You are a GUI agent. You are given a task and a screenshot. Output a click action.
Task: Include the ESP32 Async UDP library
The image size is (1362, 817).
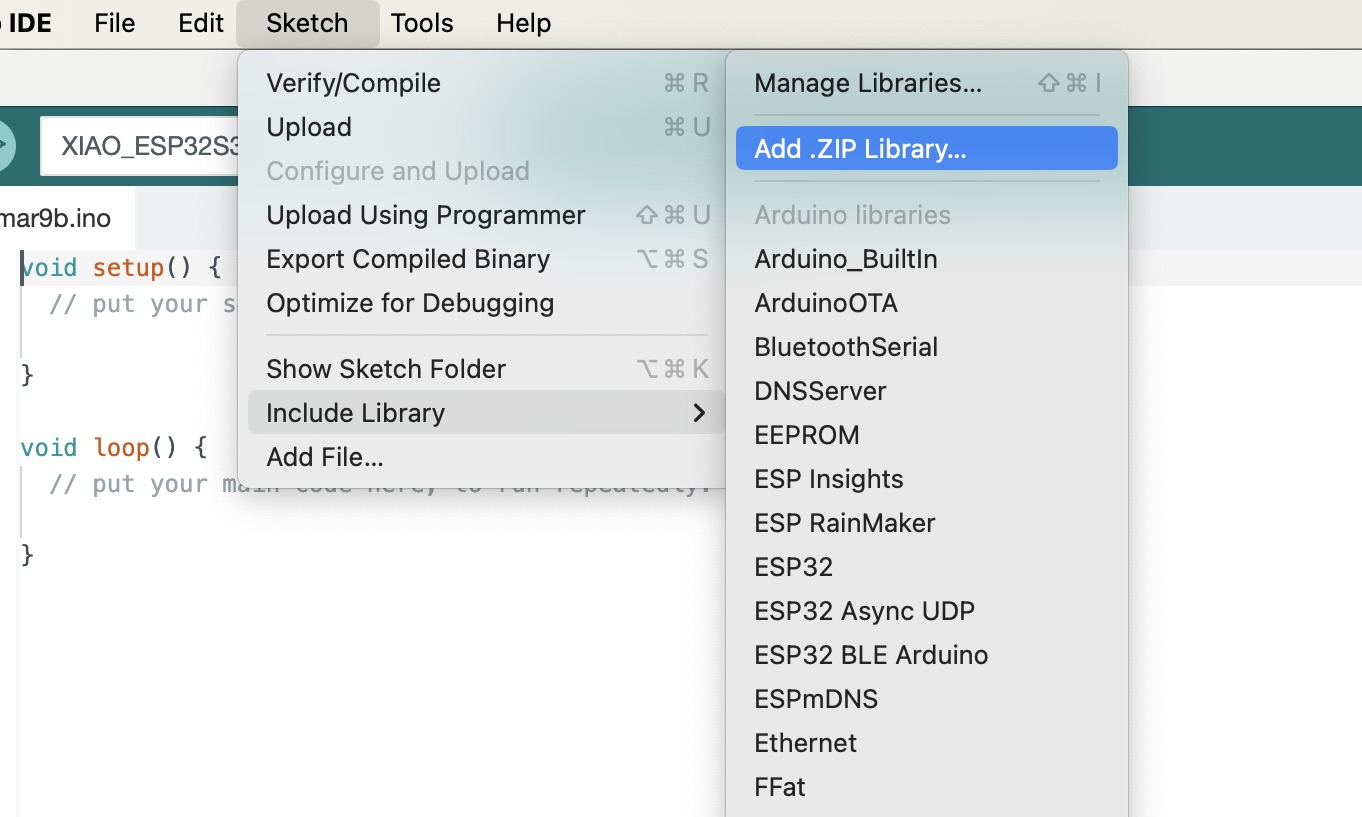tap(927, 611)
